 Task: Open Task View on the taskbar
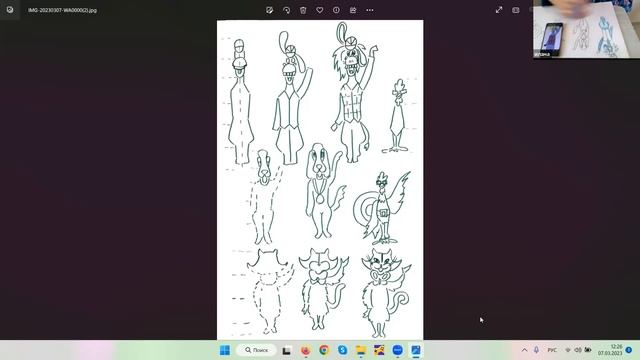[287, 350]
